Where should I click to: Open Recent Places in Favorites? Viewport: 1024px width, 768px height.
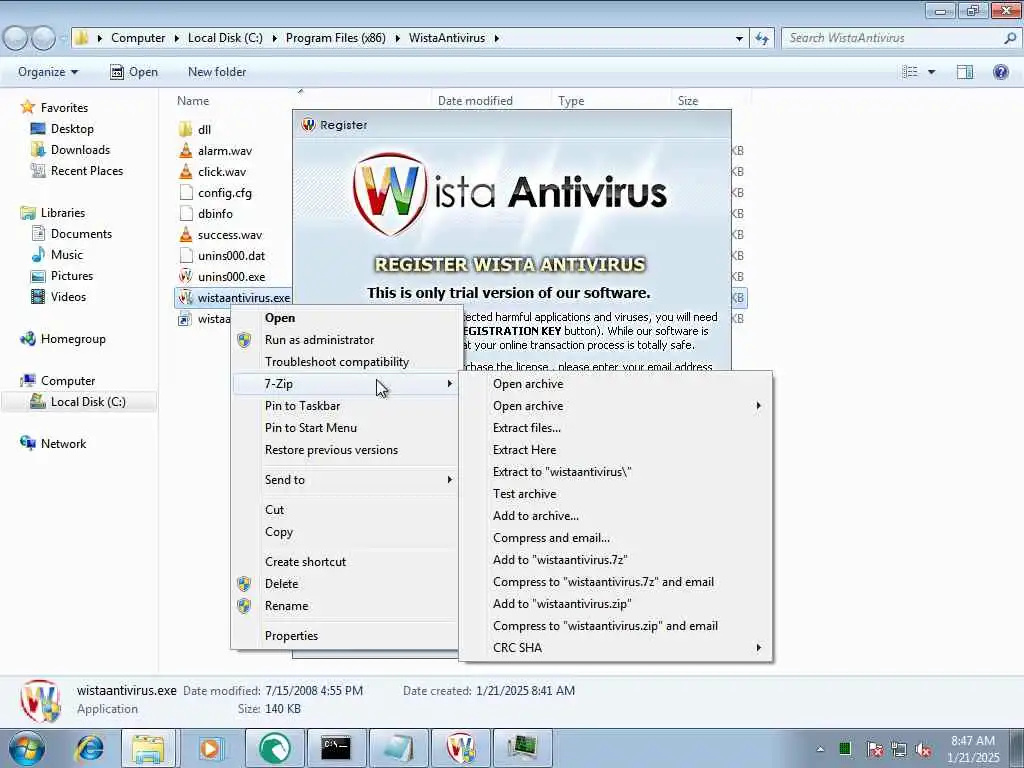pyautogui.click(x=87, y=170)
